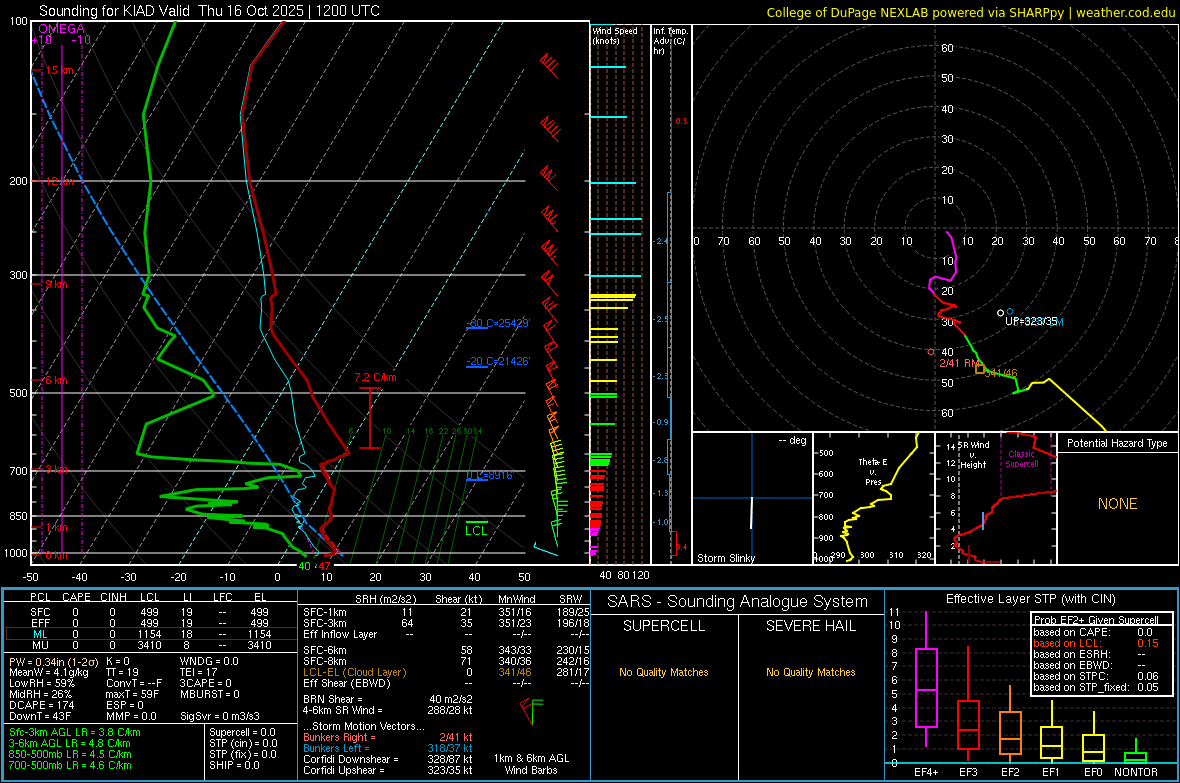The height and width of the screenshot is (783, 1180).
Task: Click the BRN Shear = label
Action: pos(333,699)
